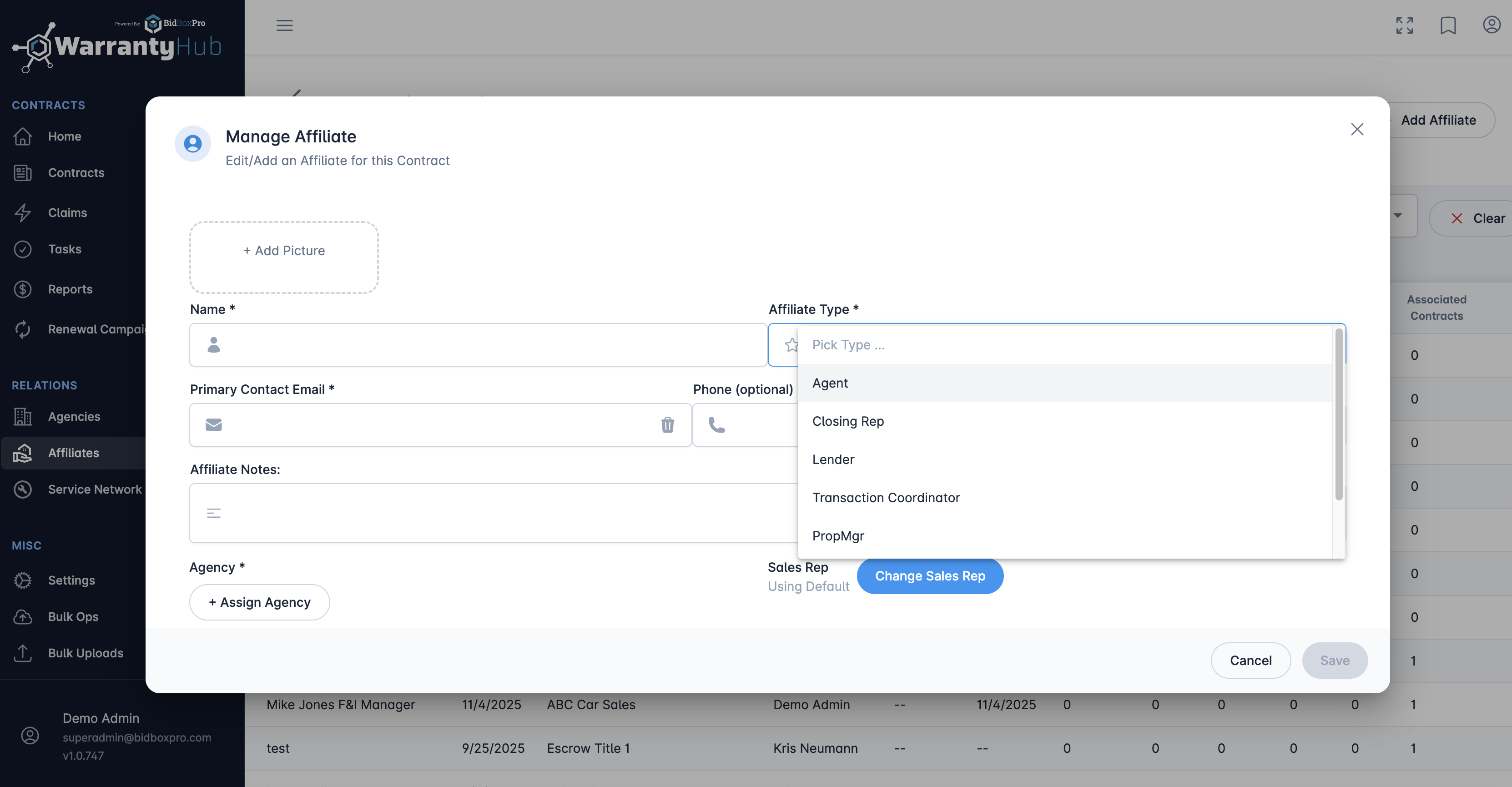Close the Manage Affiliate dialog
Image resolution: width=1512 pixels, height=787 pixels.
[x=1356, y=129]
